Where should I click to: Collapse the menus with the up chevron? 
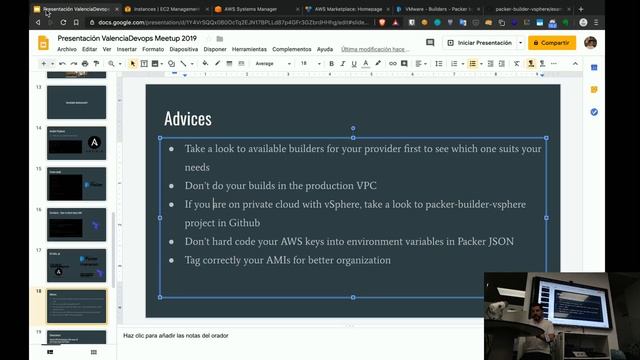click(575, 64)
